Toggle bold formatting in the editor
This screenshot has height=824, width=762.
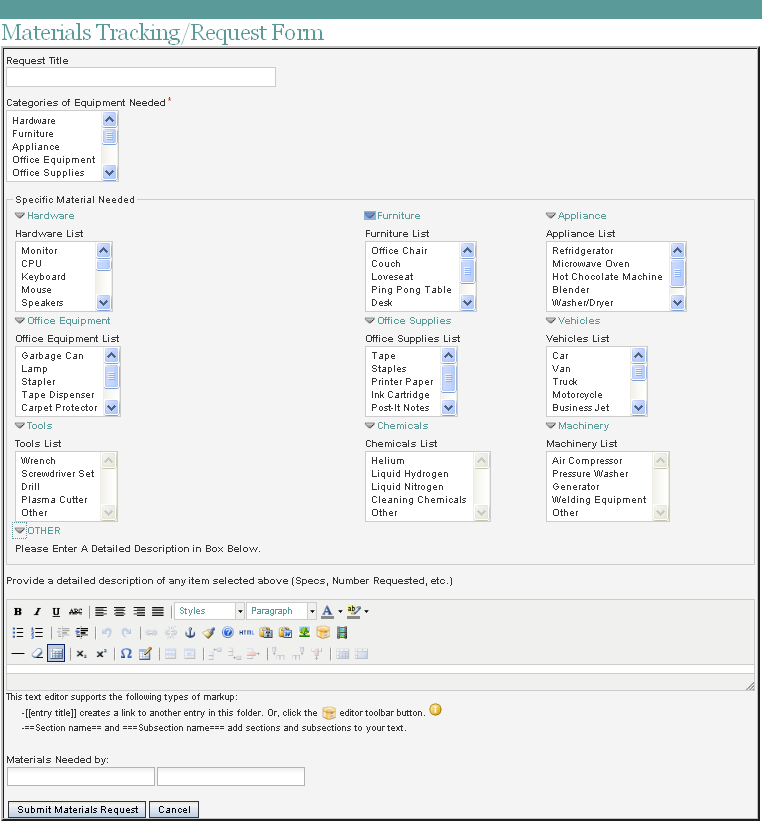(18, 611)
